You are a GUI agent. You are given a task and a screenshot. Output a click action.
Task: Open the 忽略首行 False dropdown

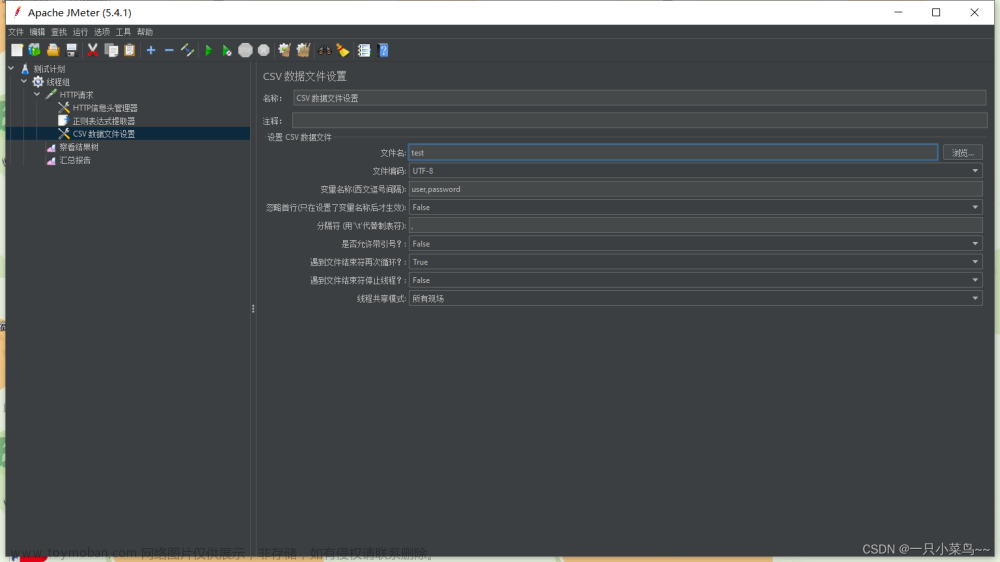point(695,207)
